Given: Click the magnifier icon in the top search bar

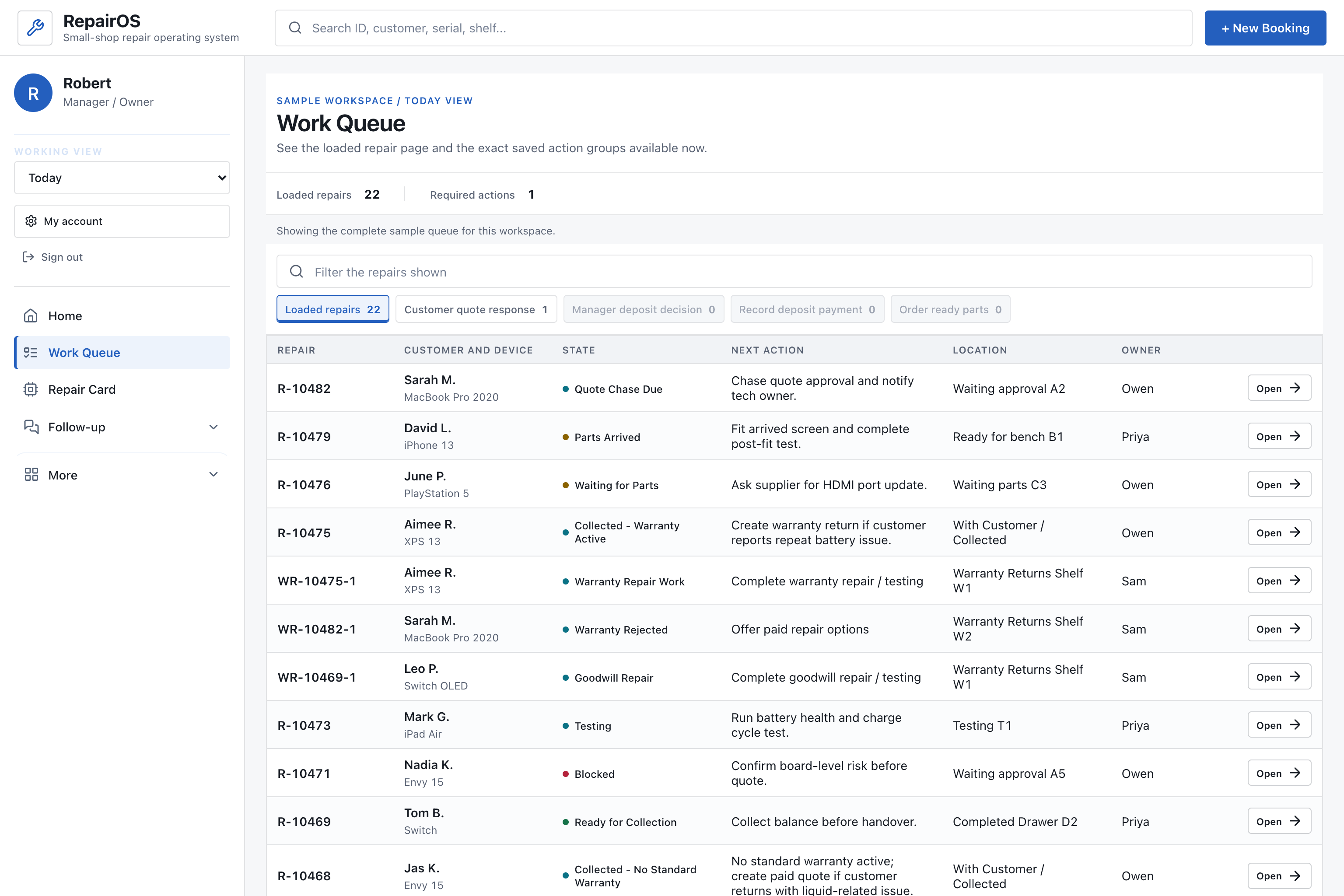Looking at the screenshot, I should click(x=295, y=28).
